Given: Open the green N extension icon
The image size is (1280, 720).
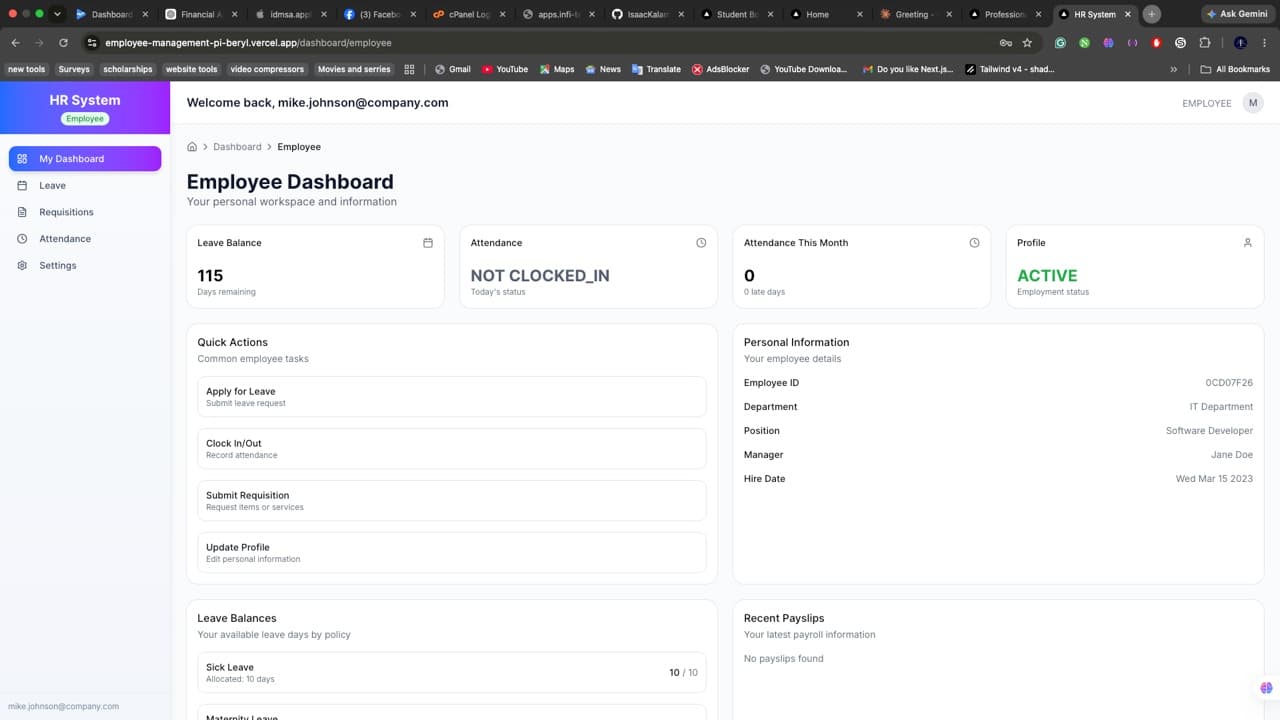Looking at the screenshot, I should pos(1084,43).
